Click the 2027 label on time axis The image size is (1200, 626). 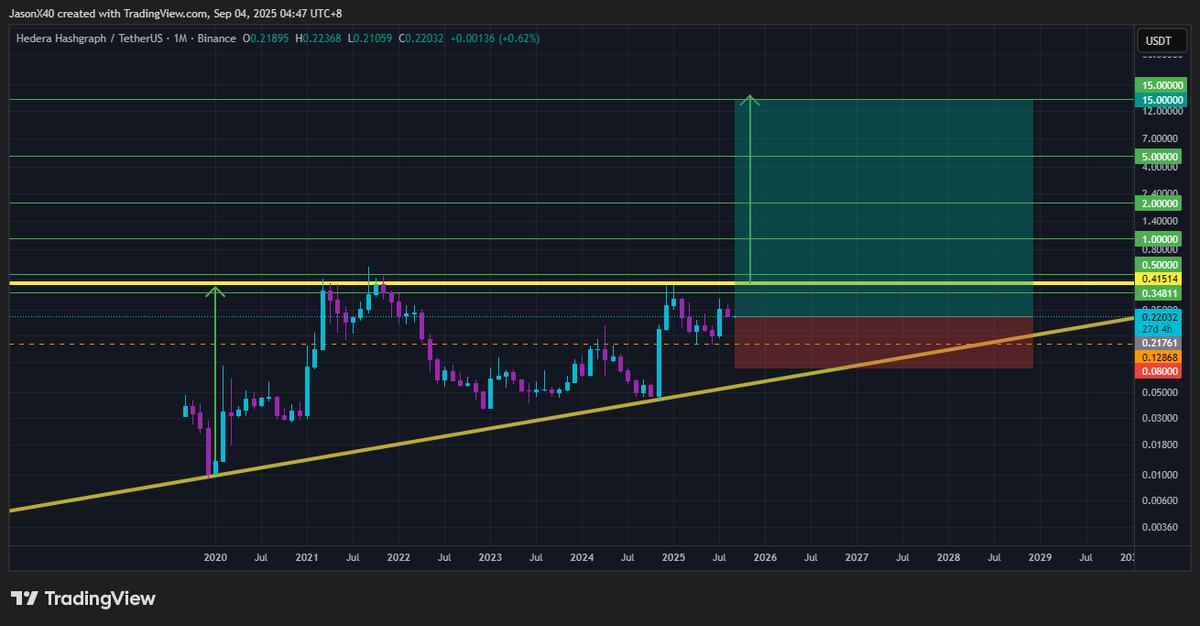tap(856, 556)
